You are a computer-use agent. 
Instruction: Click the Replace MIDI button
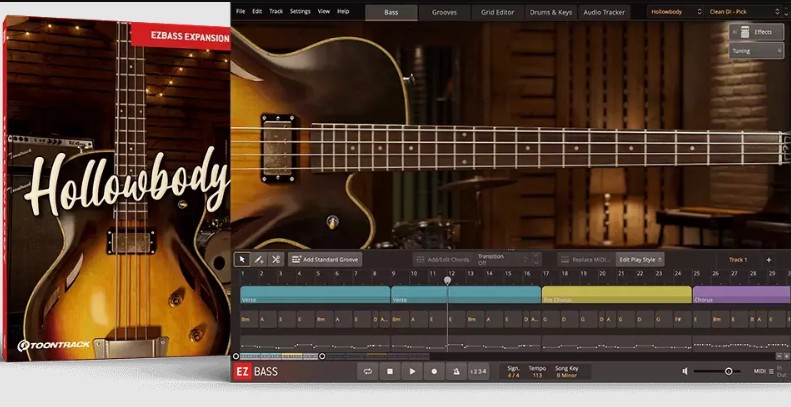586,260
